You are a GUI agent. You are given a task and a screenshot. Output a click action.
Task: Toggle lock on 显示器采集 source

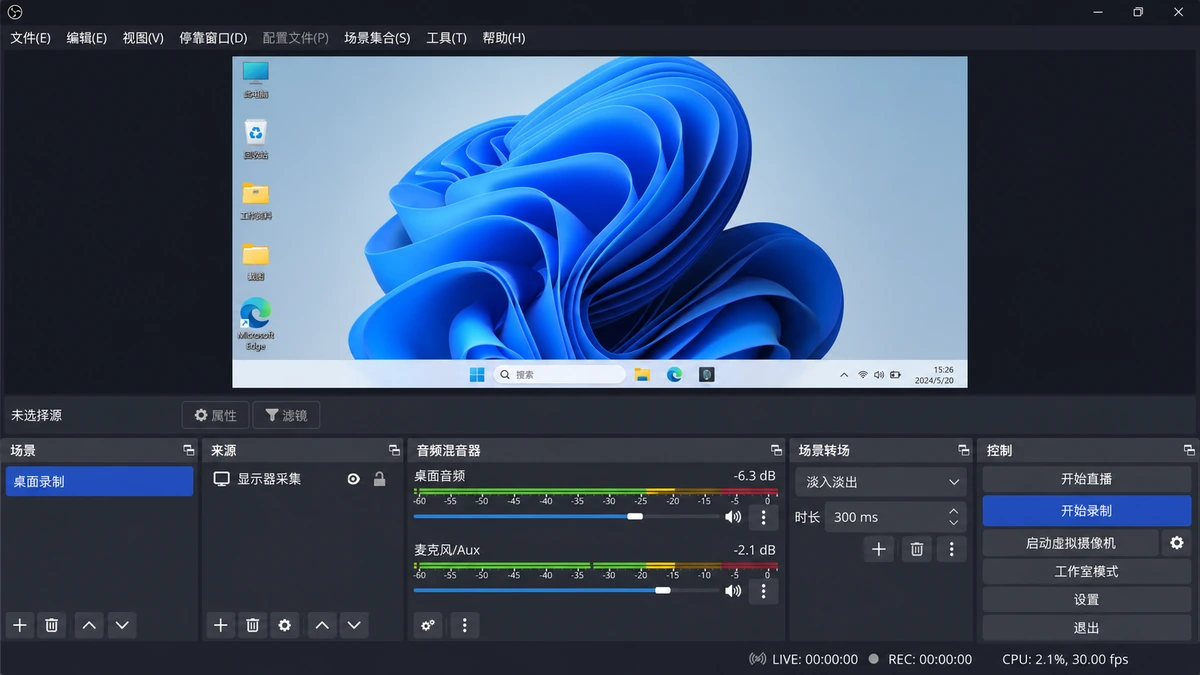[x=379, y=479]
